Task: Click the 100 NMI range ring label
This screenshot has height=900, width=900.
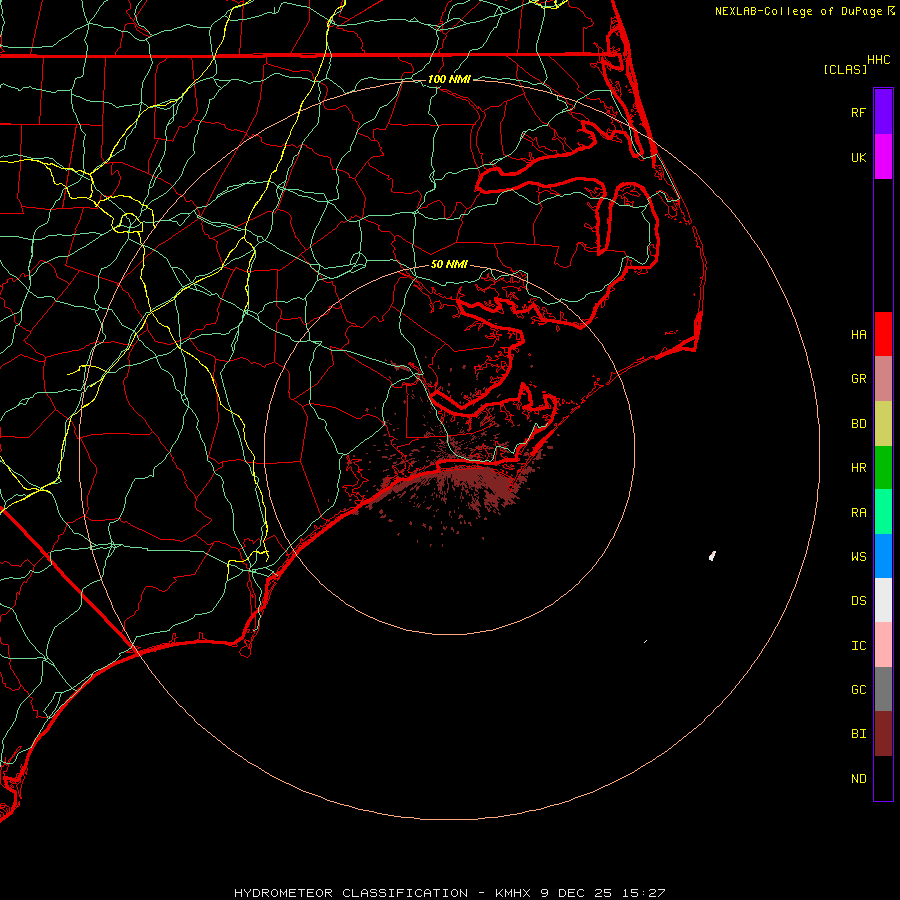Action: (449, 79)
